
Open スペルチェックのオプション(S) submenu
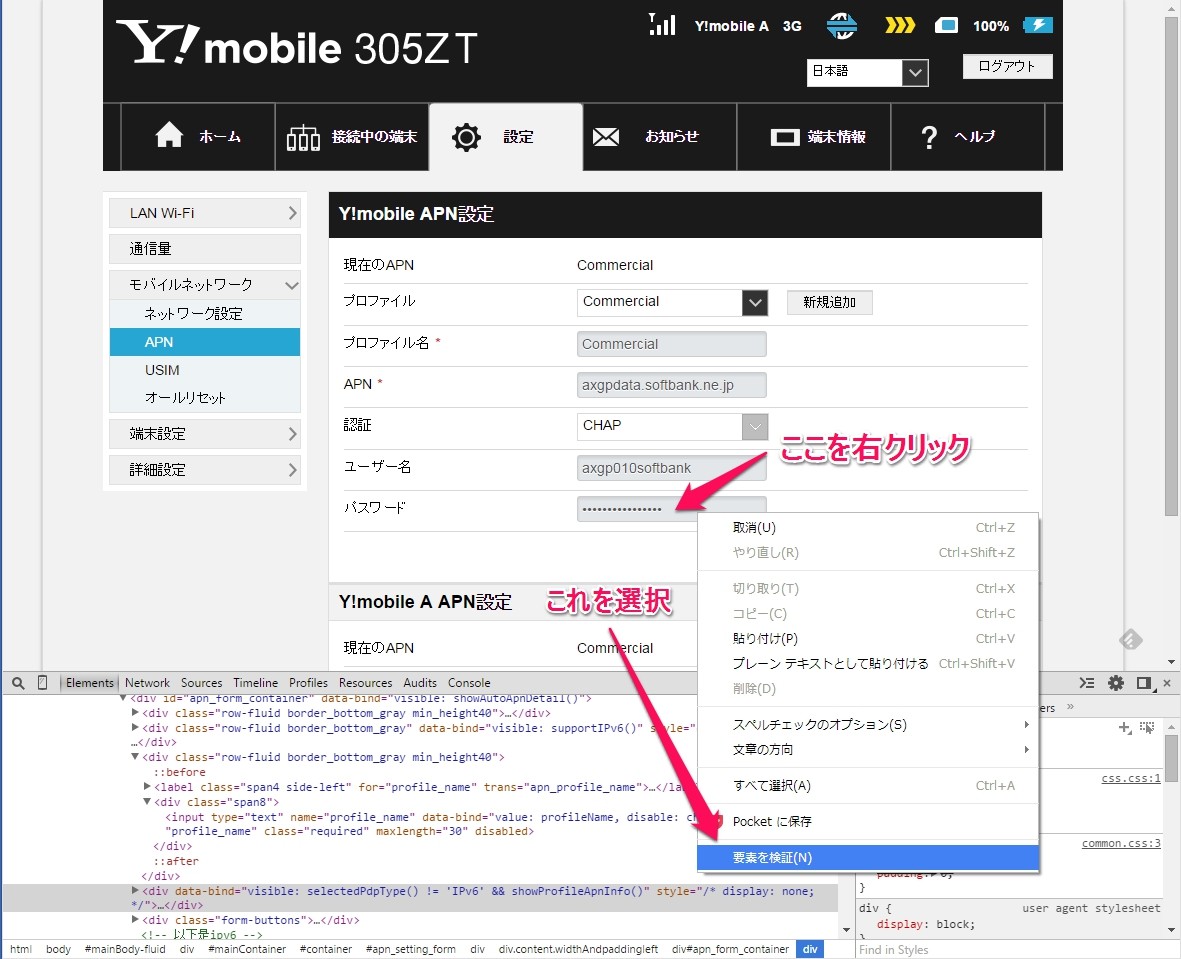[x=868, y=725]
